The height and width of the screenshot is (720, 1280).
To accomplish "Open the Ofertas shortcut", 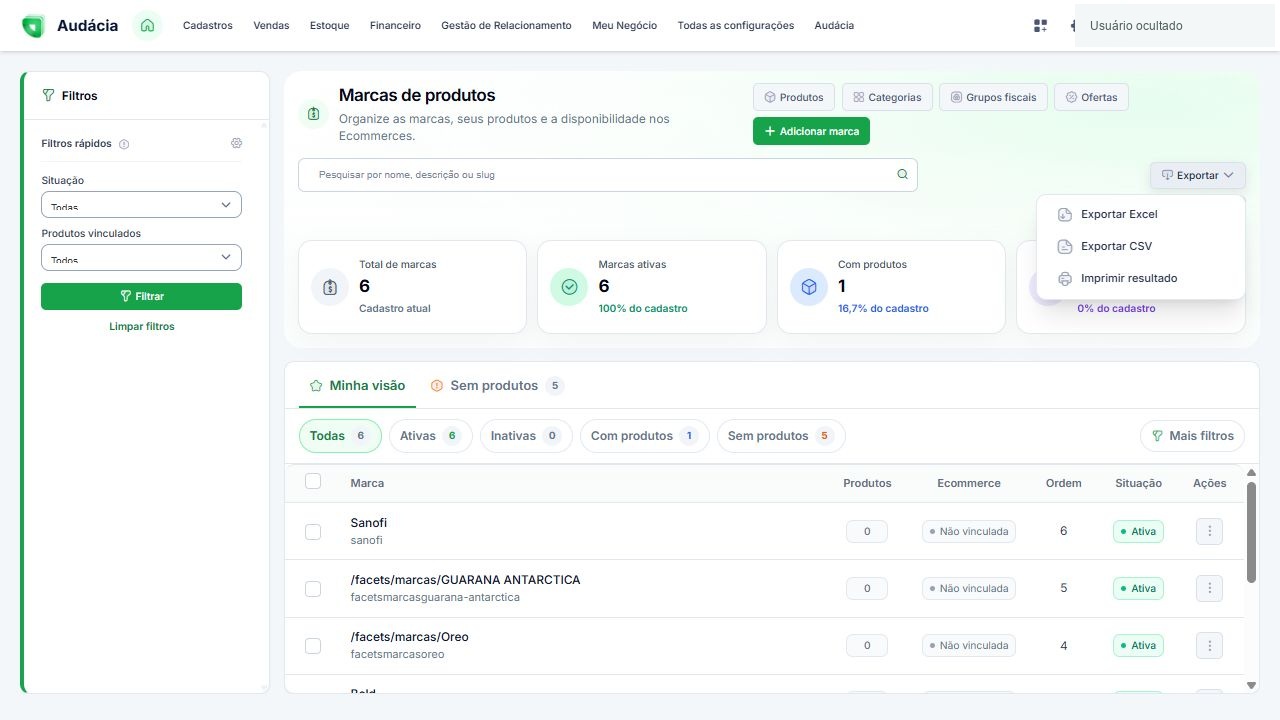I will (1091, 97).
